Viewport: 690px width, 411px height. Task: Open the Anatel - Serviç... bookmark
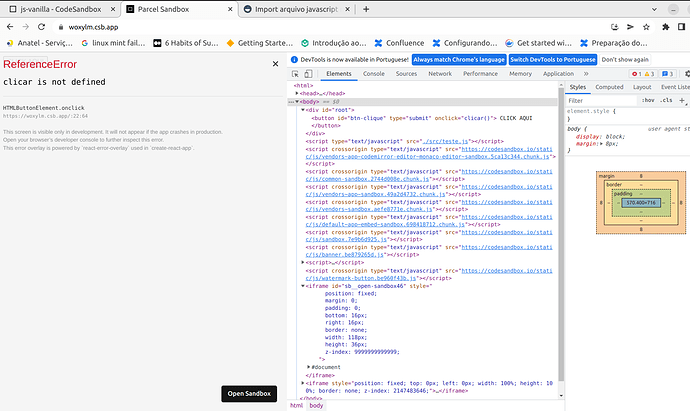click(40, 43)
